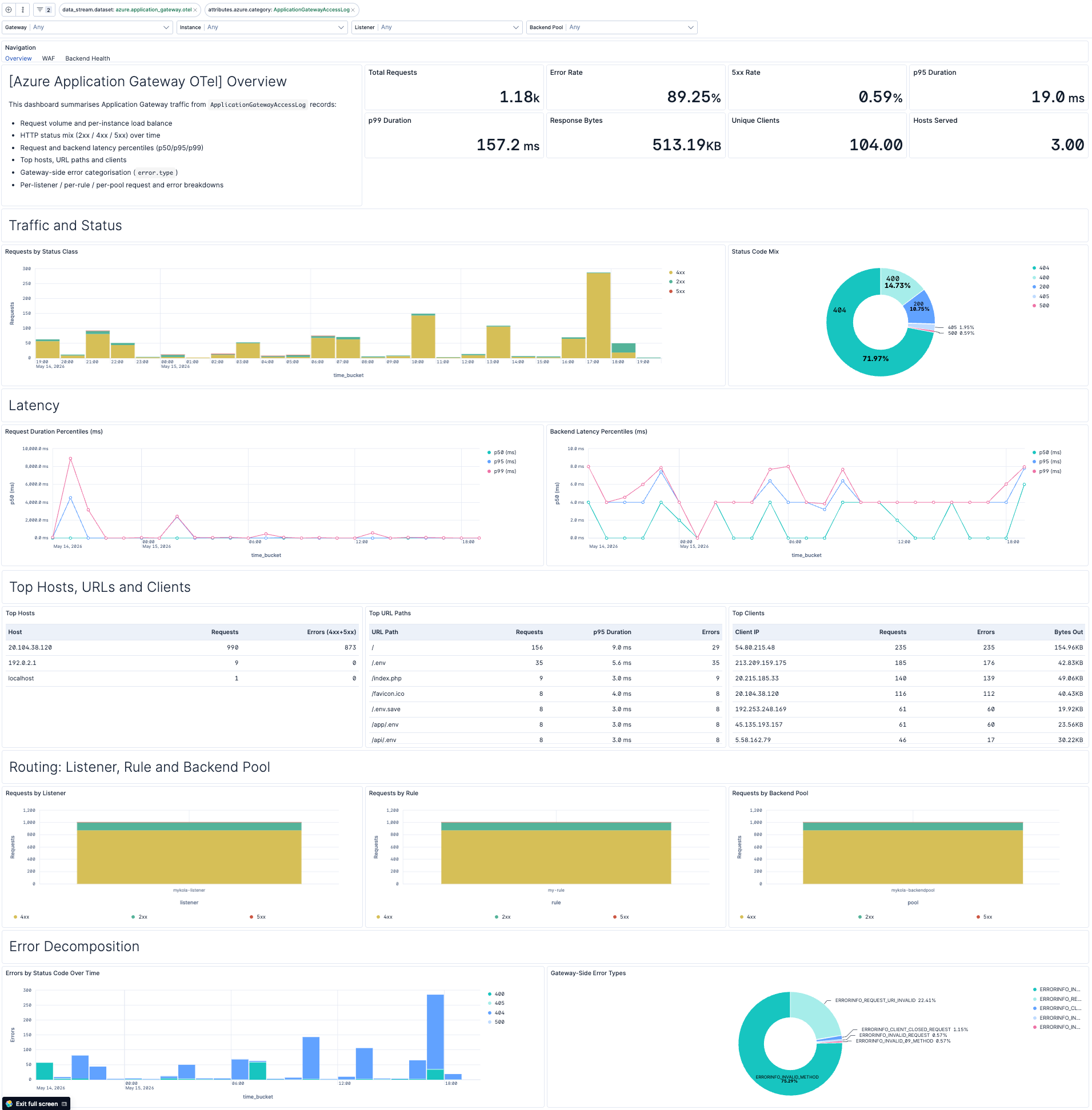Sort Top Clients by Bytes Out column

1069,632
